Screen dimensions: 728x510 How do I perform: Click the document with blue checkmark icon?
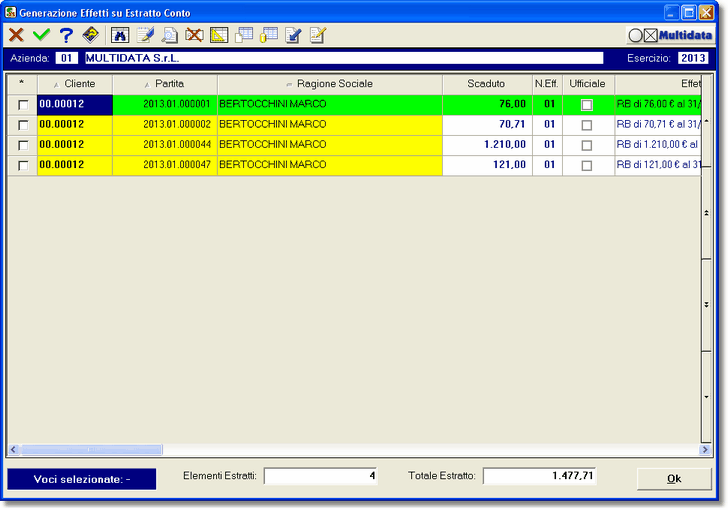(x=293, y=35)
